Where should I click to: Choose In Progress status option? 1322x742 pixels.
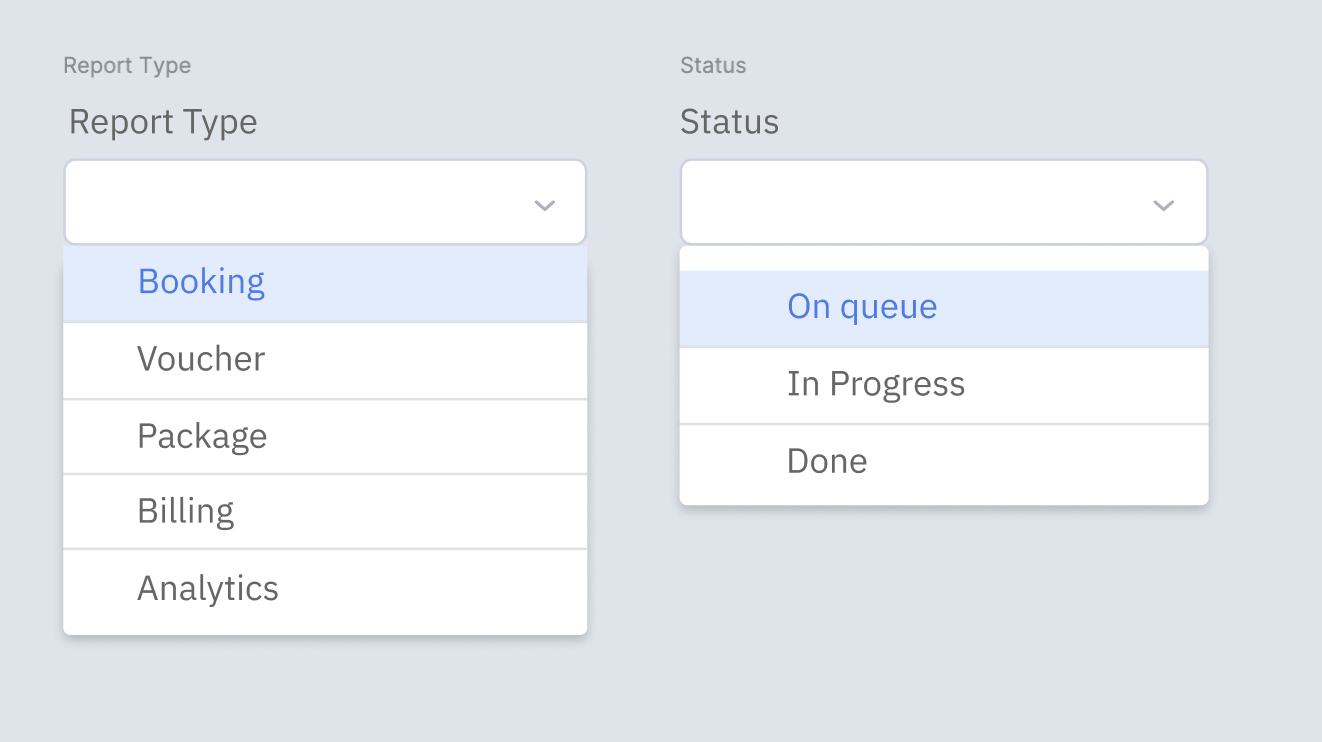point(876,385)
